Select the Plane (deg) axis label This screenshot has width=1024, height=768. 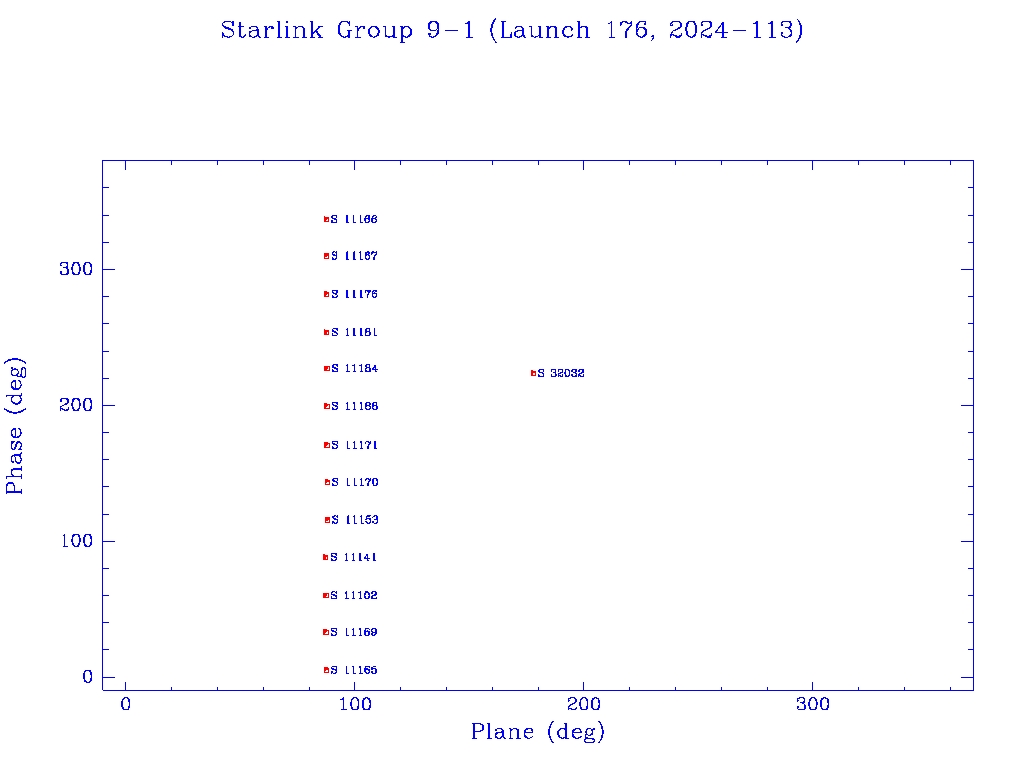click(538, 732)
